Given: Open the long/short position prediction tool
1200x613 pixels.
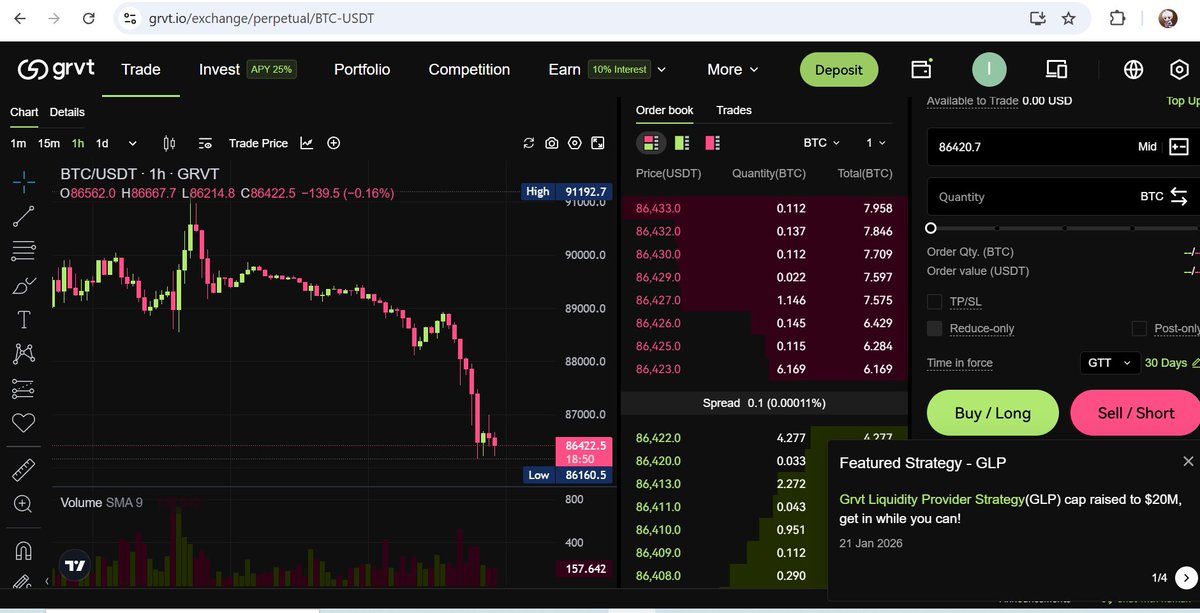Looking at the screenshot, I should 23,388.
